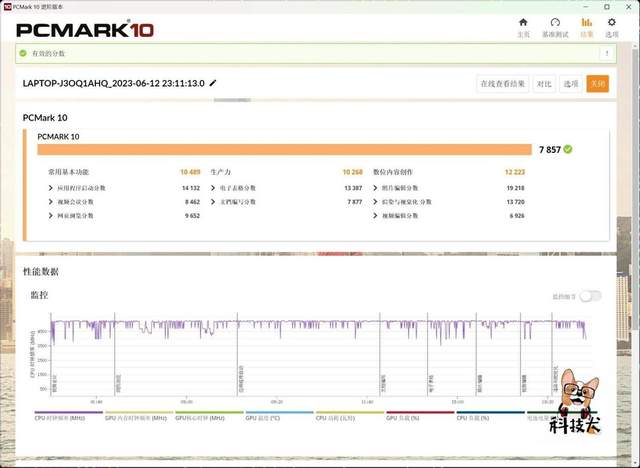Image resolution: width=640 pixels, height=468 pixels.
Task: Expand the 电子表格分数 row
Action: (x=213, y=188)
